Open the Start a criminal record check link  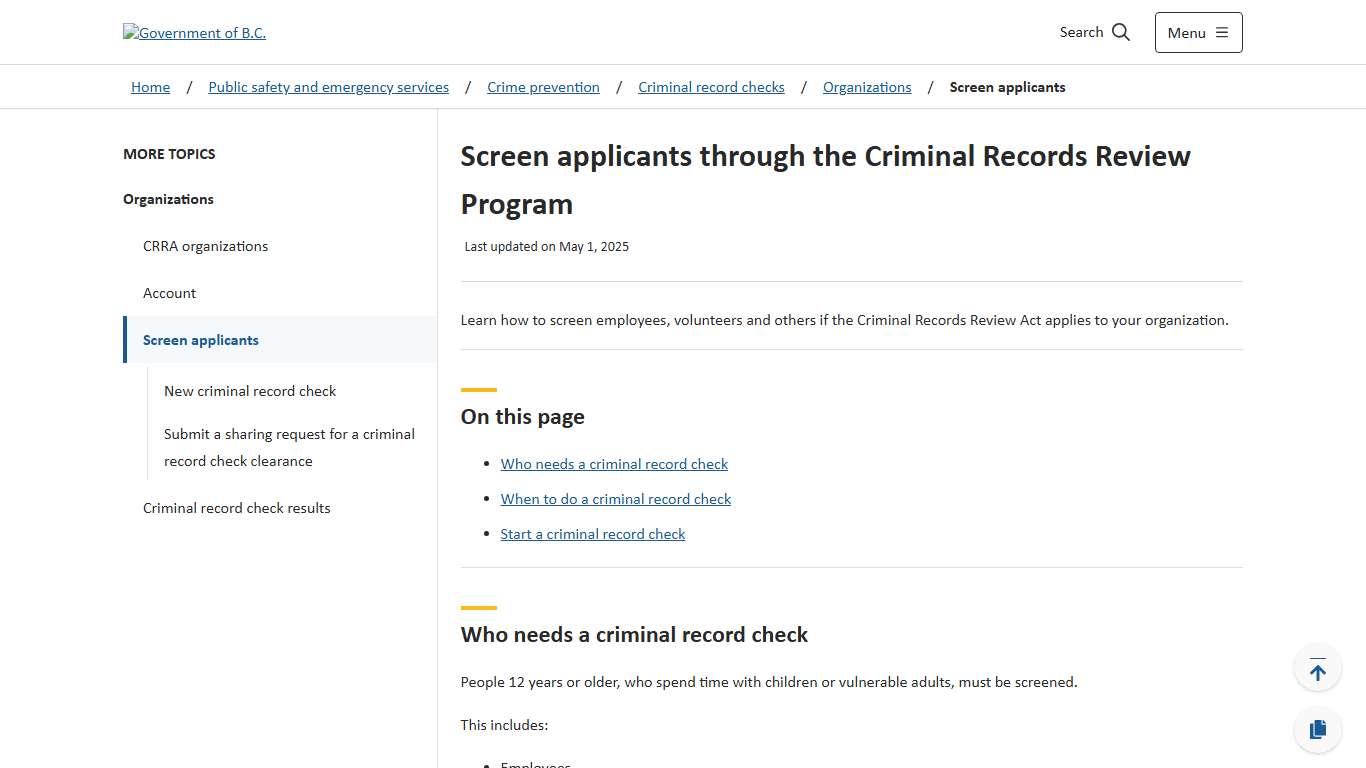[x=592, y=533]
